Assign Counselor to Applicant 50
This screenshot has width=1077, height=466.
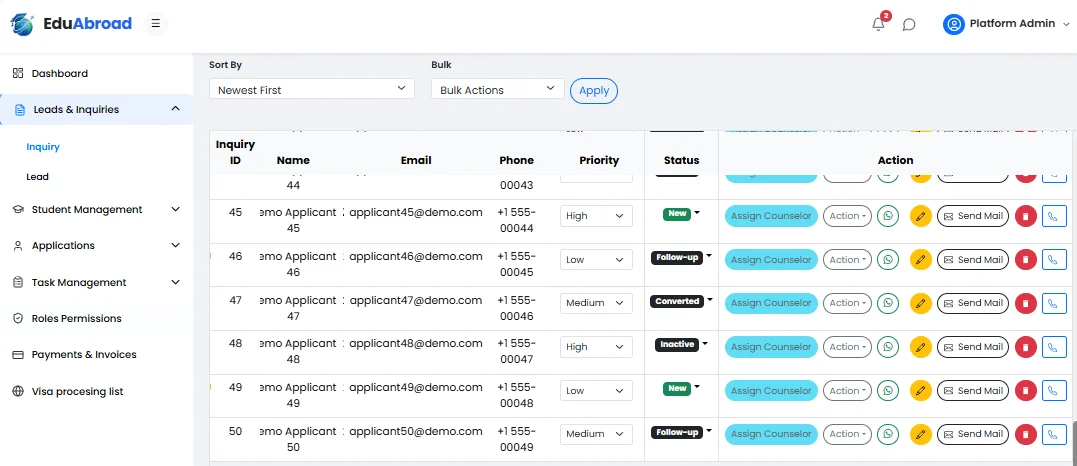(771, 434)
